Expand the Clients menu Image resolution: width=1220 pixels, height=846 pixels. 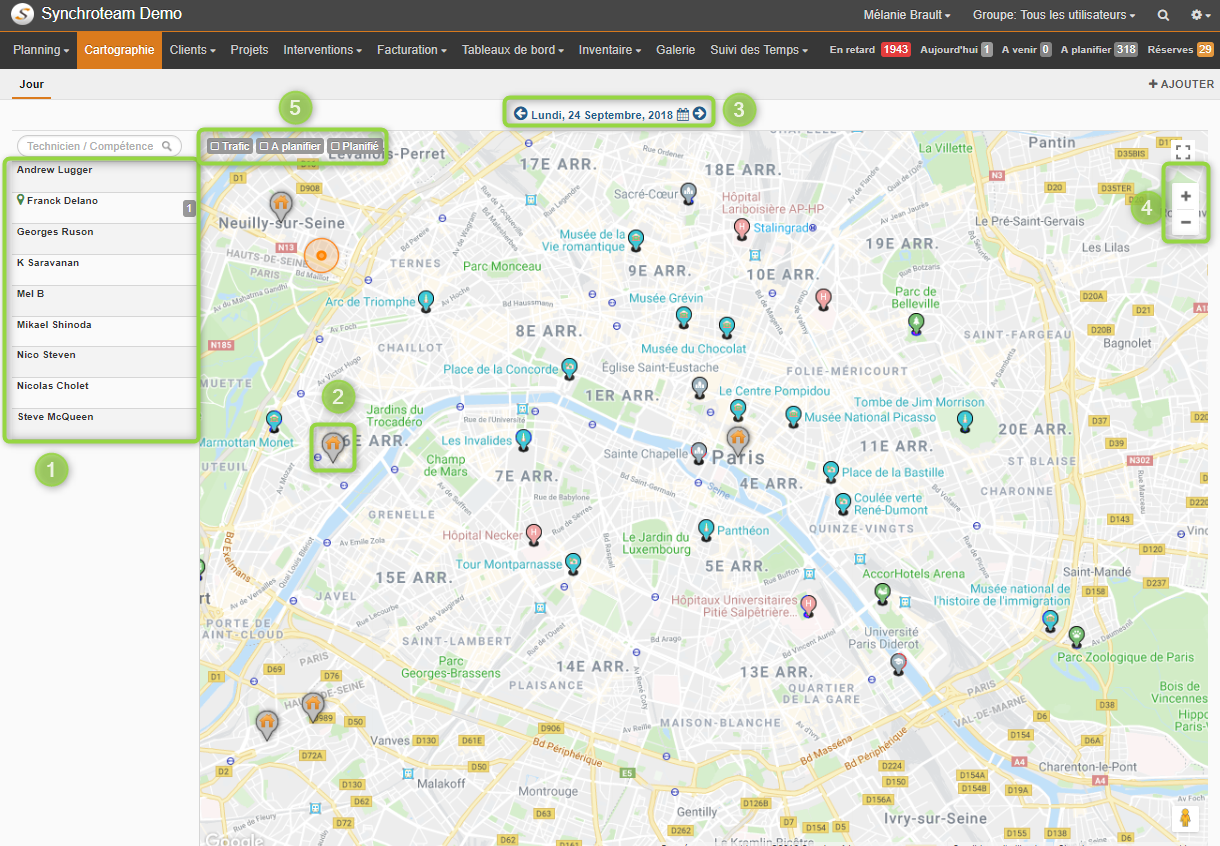coord(193,50)
